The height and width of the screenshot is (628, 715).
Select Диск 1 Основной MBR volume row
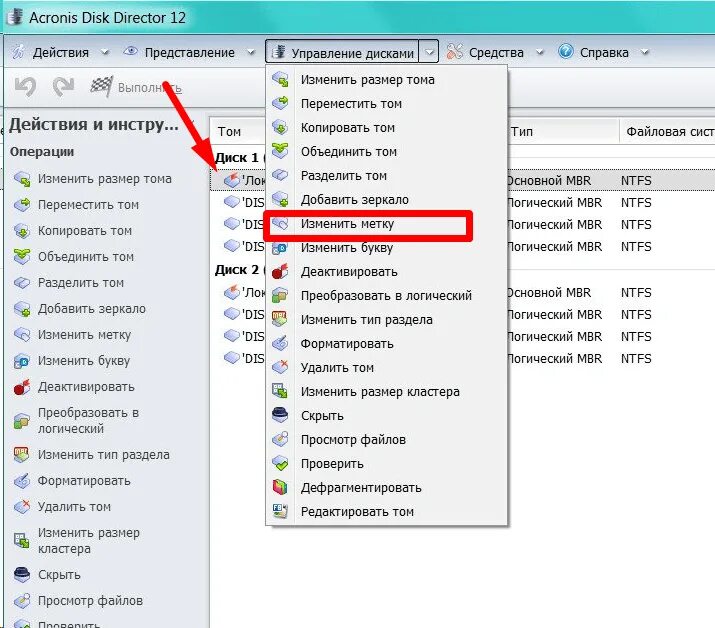[x=462, y=181]
